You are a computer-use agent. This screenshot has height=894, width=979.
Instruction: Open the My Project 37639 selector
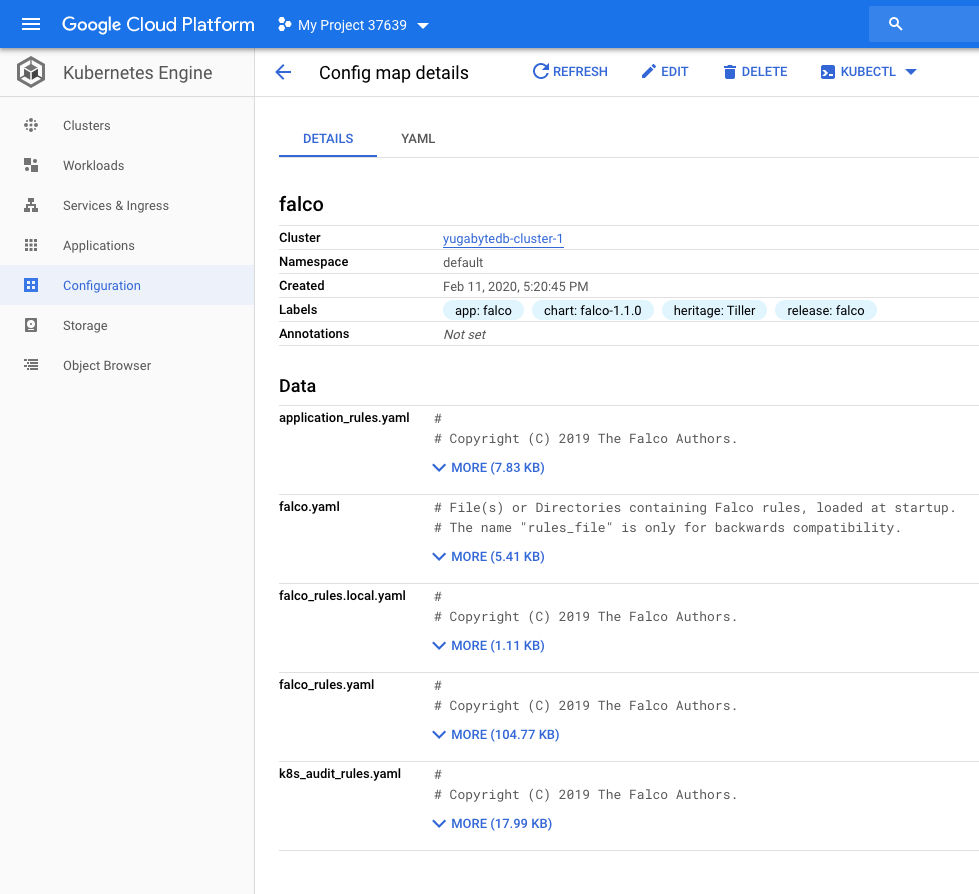tap(353, 25)
